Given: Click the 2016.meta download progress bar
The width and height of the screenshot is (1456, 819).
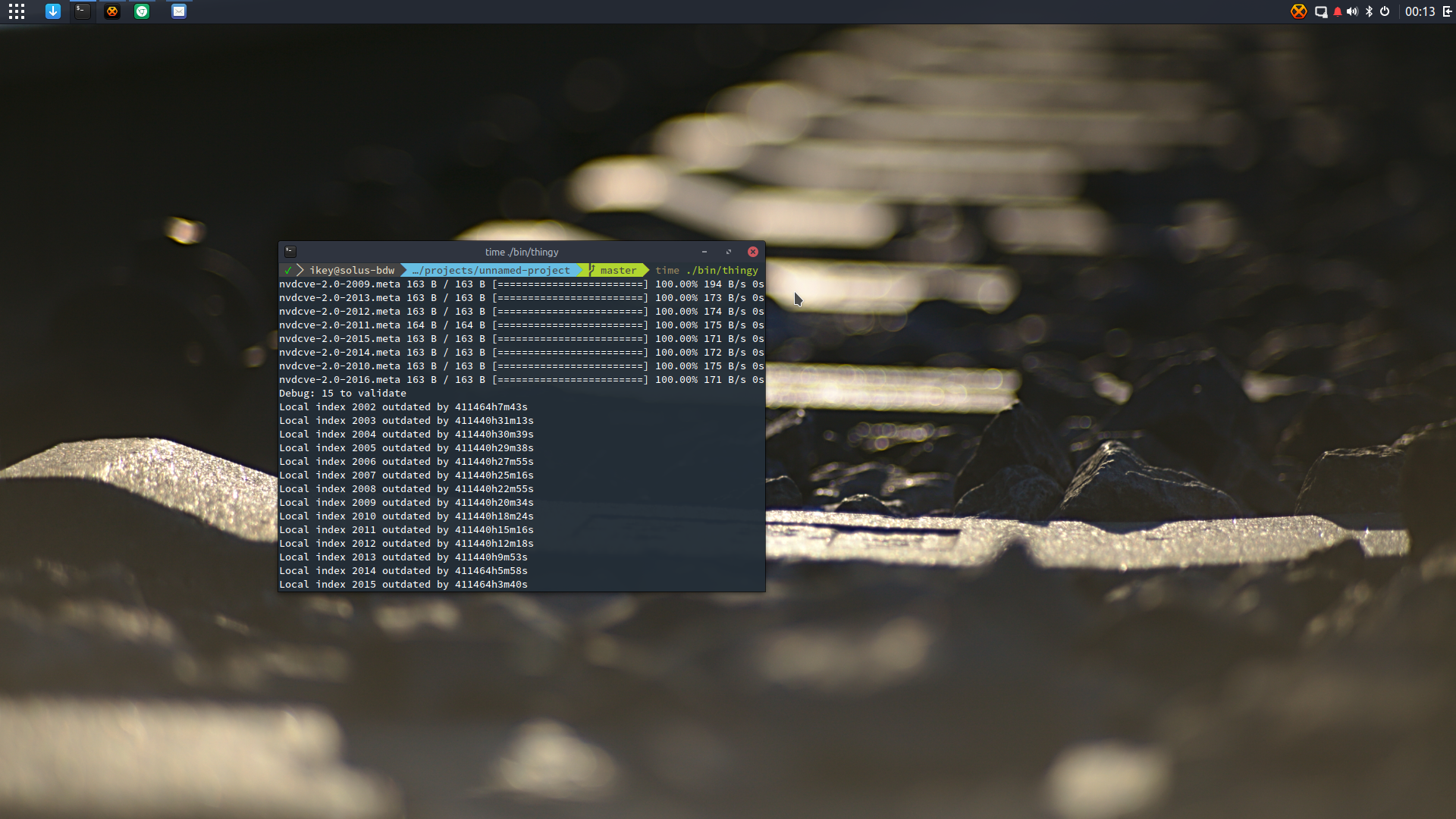Looking at the screenshot, I should click(x=570, y=380).
